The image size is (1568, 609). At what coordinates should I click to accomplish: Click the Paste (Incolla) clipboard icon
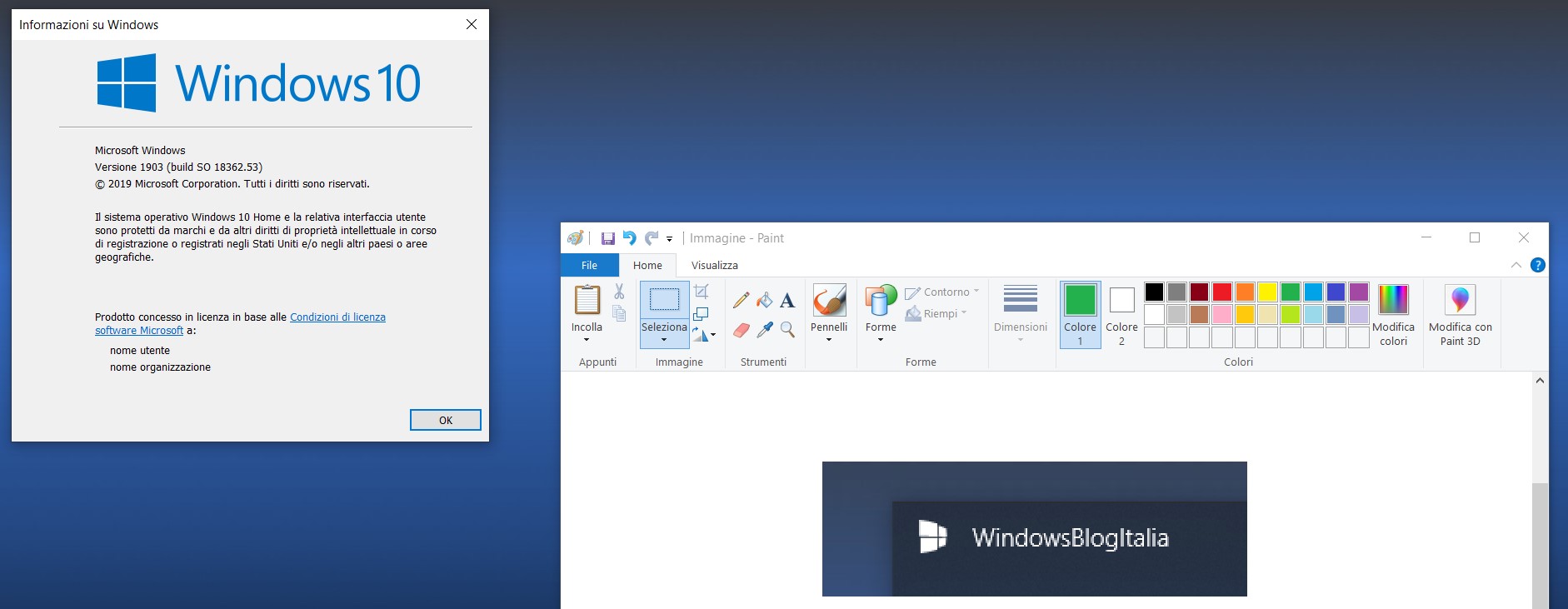(x=587, y=300)
